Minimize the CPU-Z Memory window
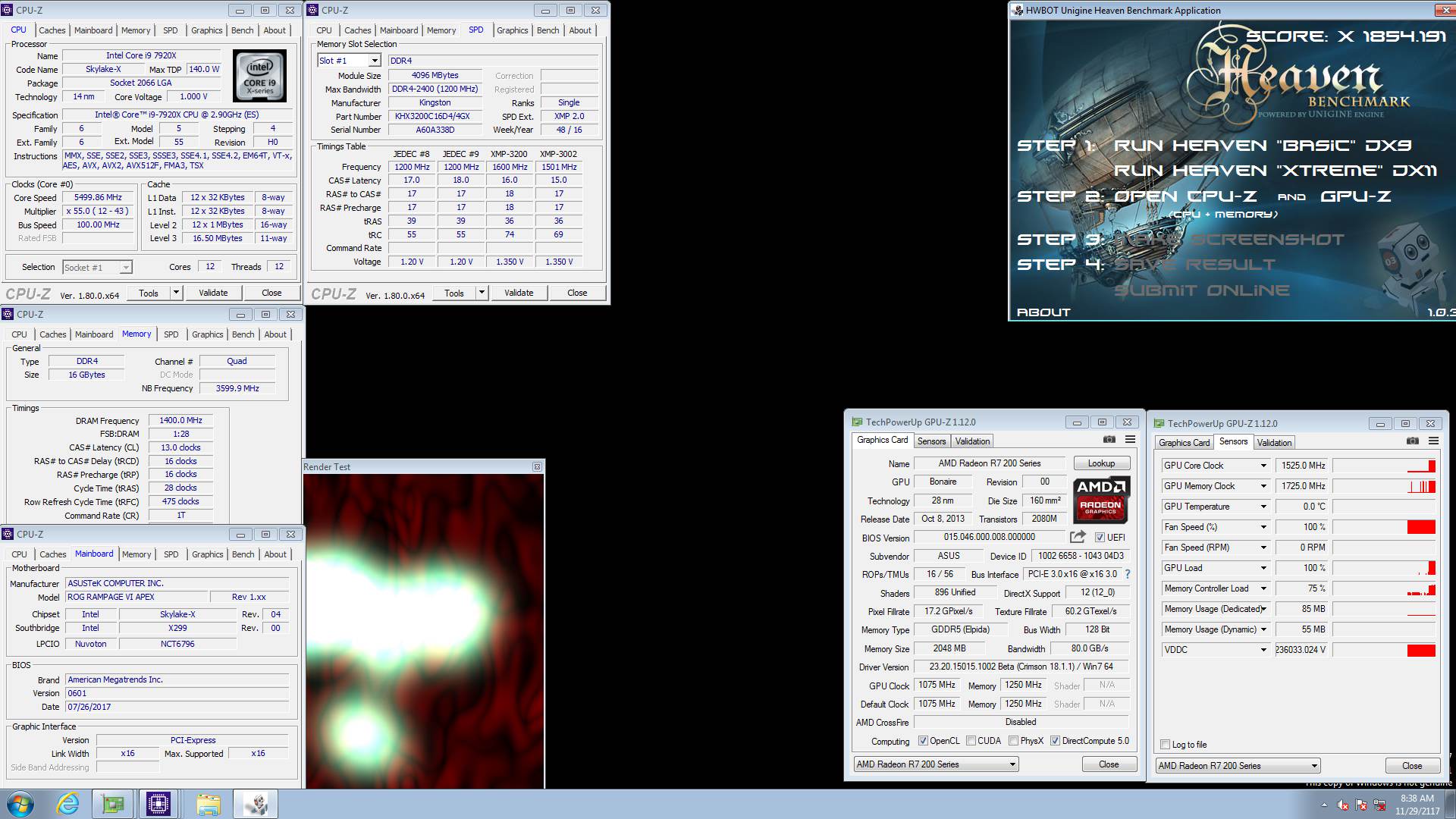The image size is (1456, 819). [240, 315]
